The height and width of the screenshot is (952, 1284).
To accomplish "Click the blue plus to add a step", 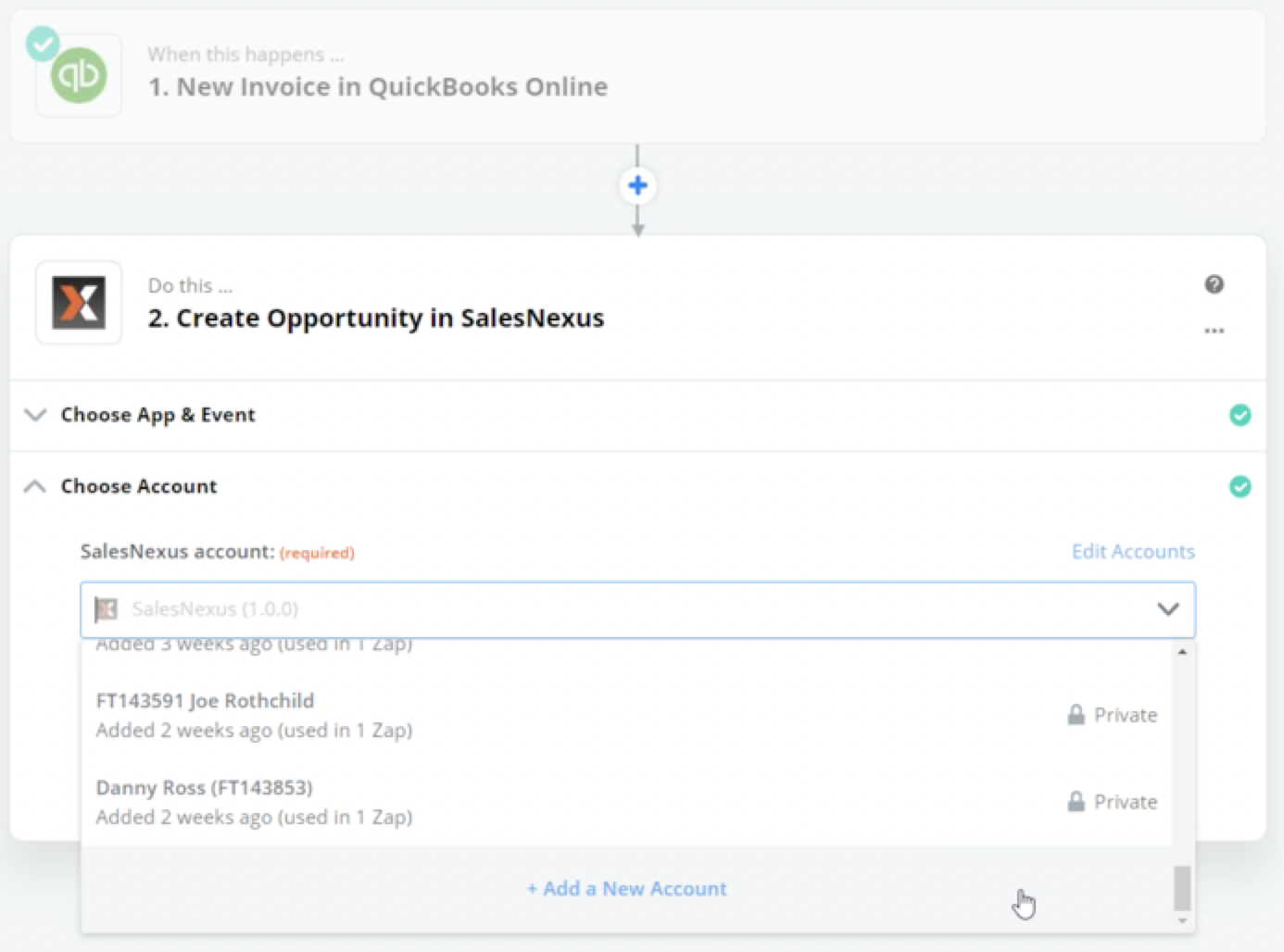I will (637, 186).
